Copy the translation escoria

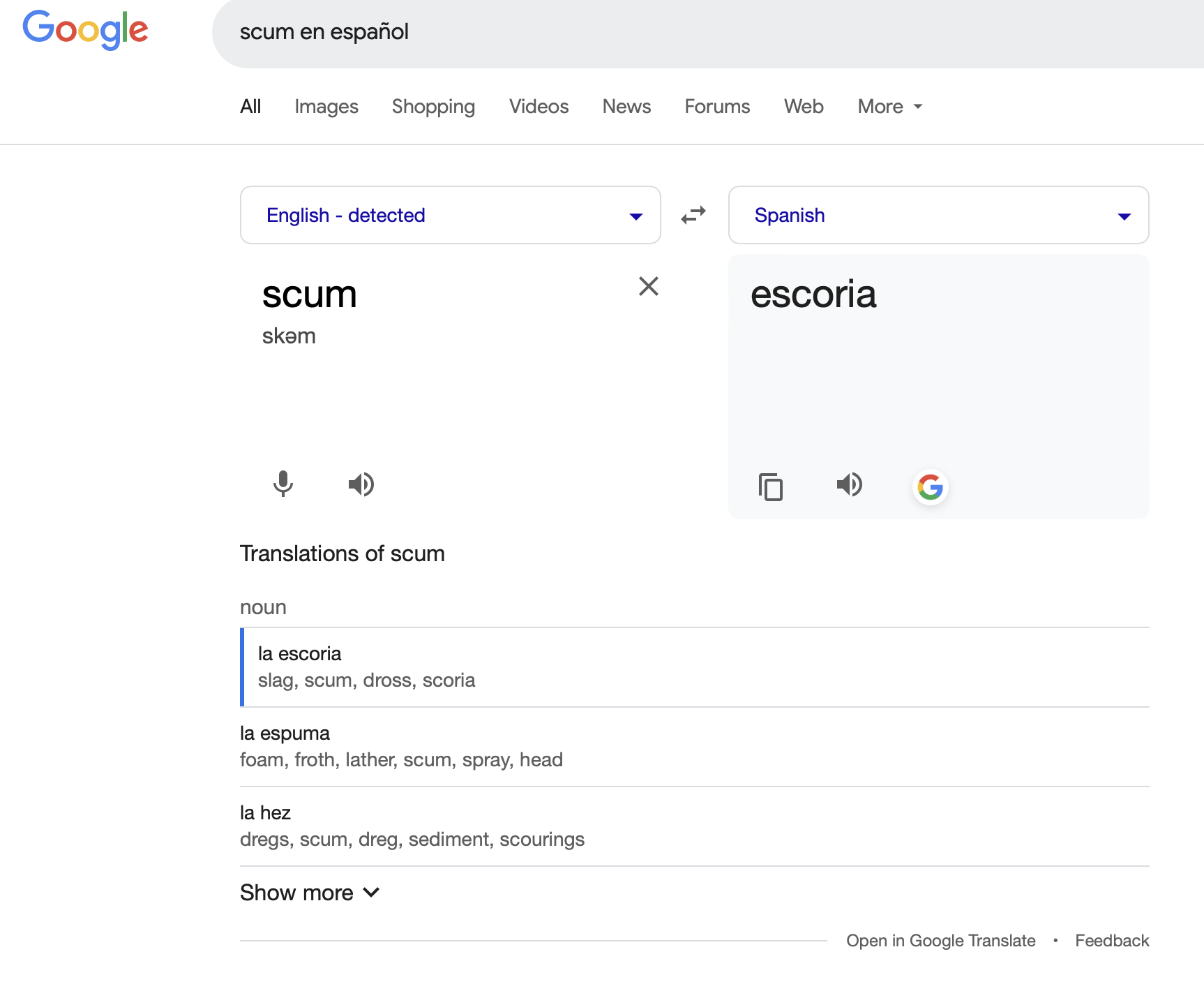(771, 486)
